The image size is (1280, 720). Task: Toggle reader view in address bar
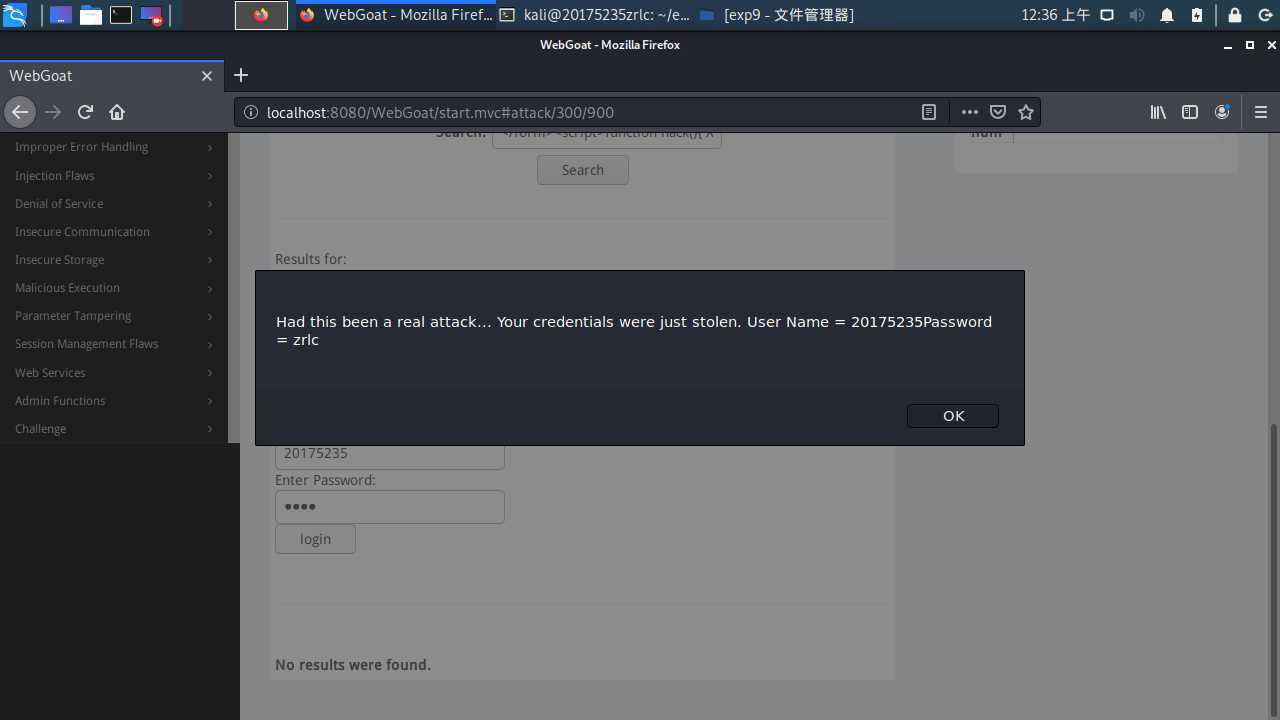click(929, 113)
